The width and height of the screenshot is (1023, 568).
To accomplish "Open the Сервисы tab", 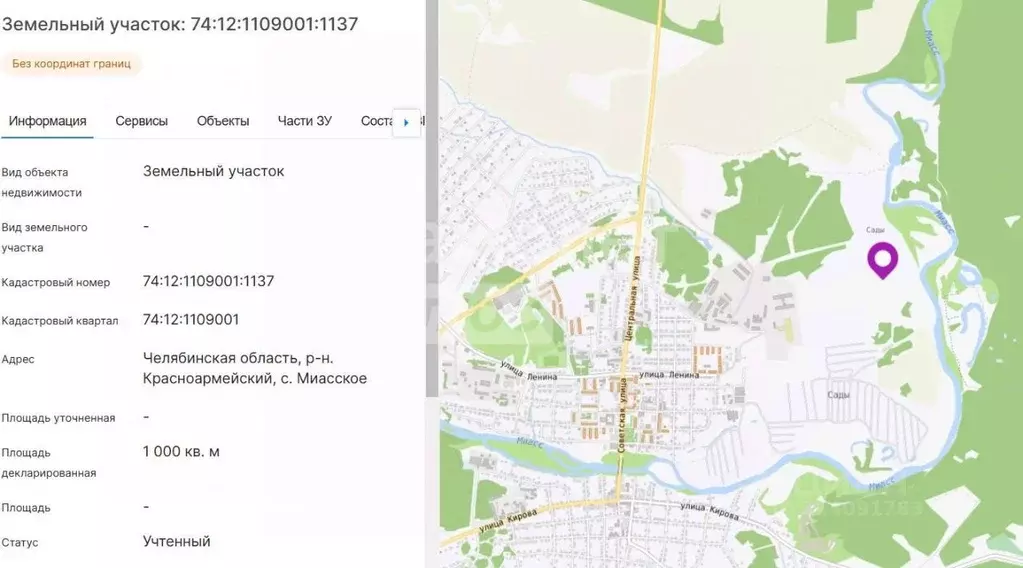I will [x=141, y=121].
